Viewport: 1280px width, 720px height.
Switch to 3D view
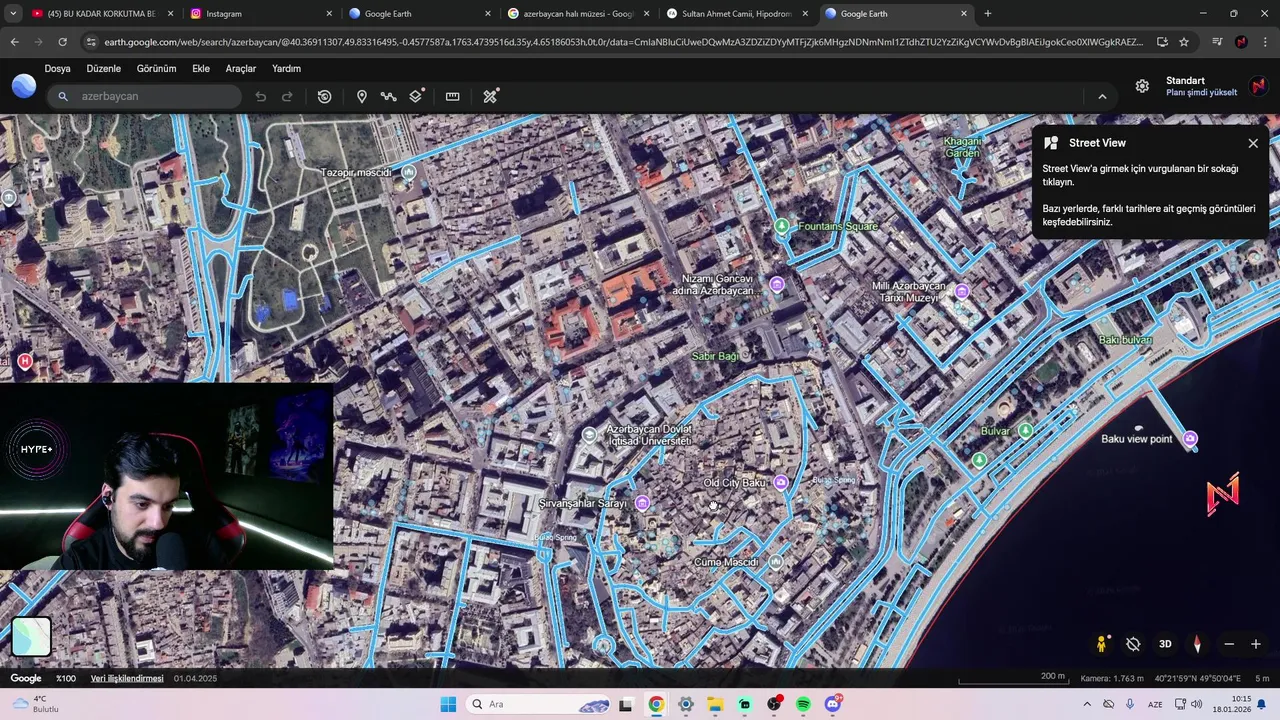[1165, 644]
